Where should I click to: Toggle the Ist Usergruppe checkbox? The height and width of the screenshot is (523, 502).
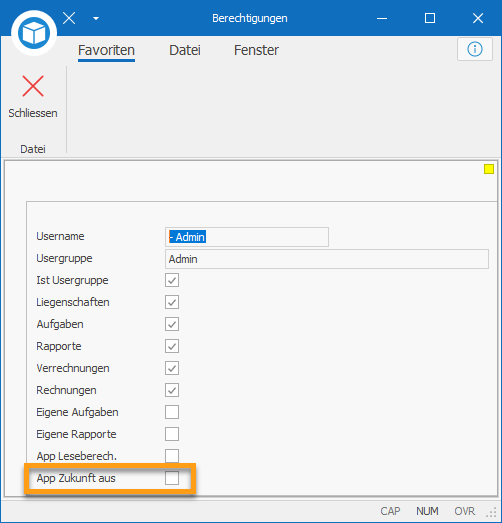(172, 280)
